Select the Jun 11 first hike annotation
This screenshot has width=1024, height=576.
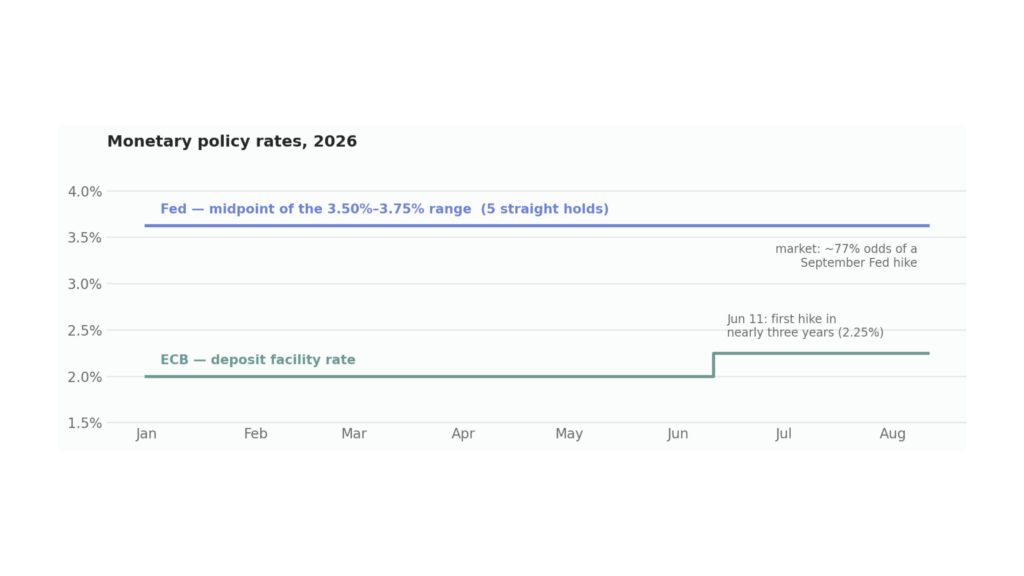(805, 326)
